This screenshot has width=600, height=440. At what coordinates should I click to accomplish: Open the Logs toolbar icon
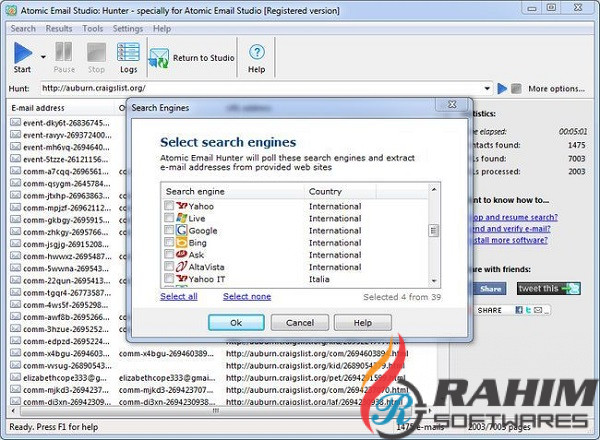[128, 52]
